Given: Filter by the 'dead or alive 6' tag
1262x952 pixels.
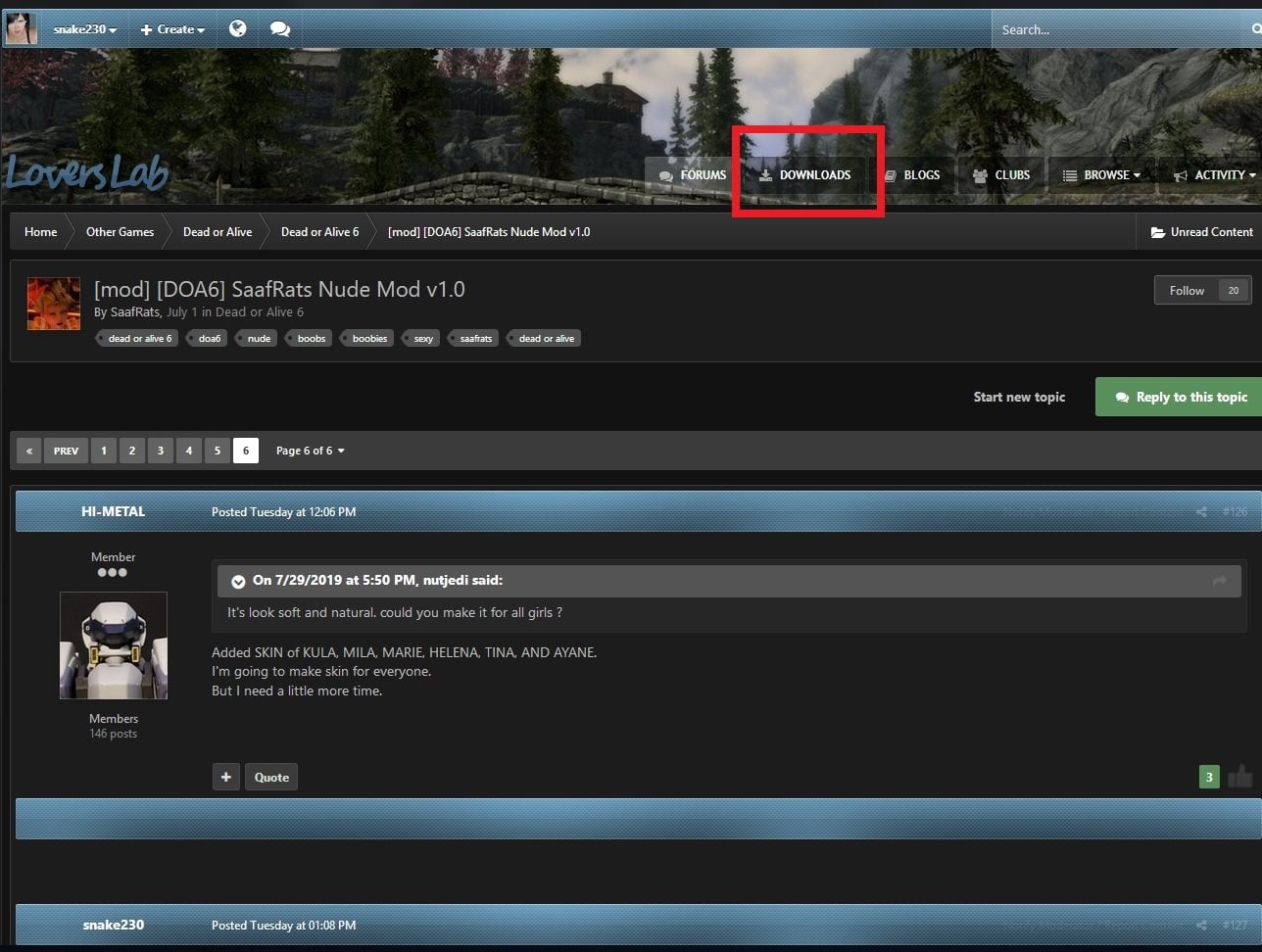Looking at the screenshot, I should (137, 339).
